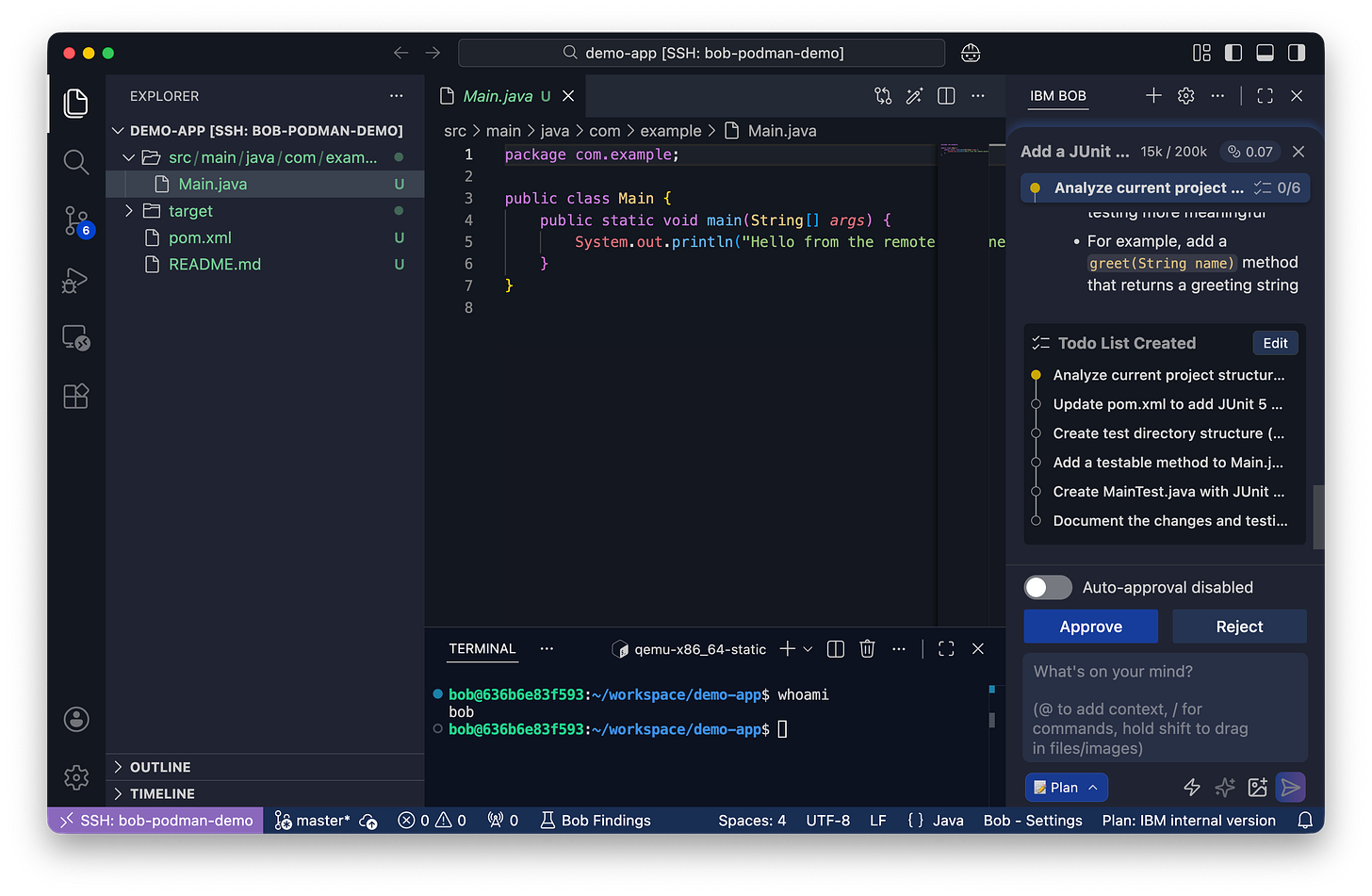The image size is (1372, 896).
Task: Open the Extensions view
Action: click(75, 396)
